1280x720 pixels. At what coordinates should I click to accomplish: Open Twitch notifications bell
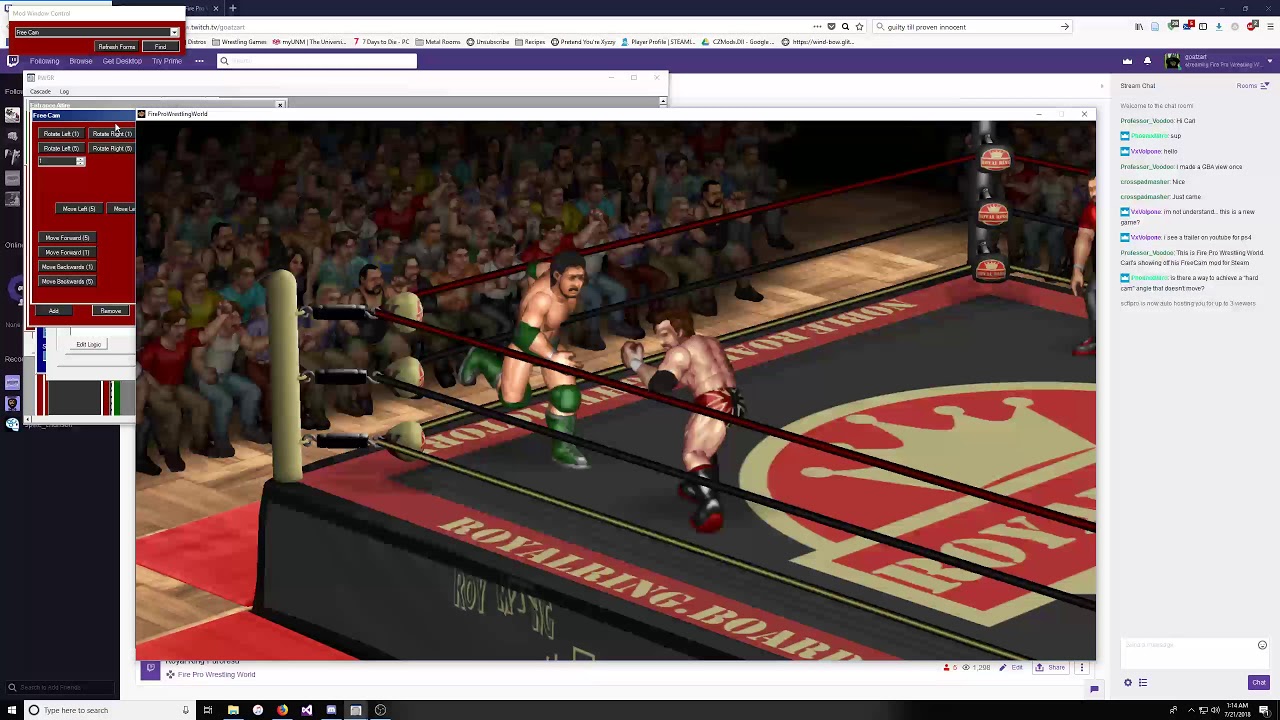[1147, 61]
